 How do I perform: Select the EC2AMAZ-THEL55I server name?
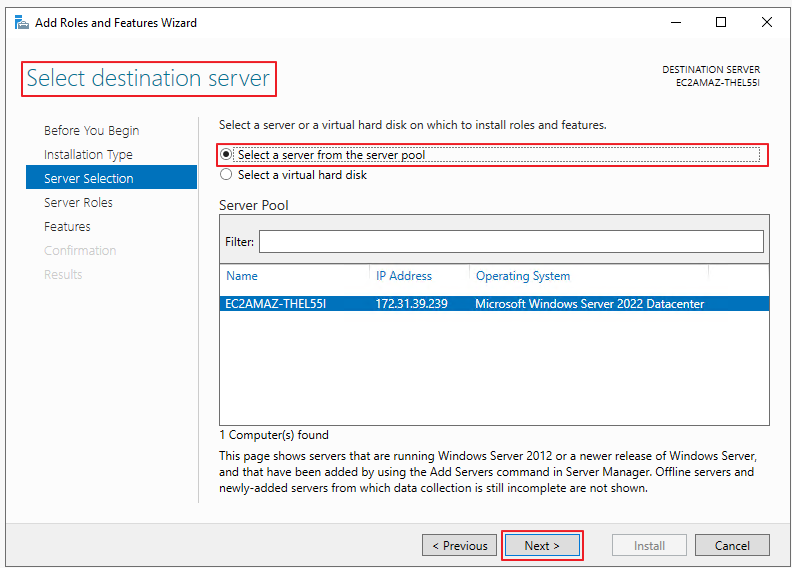pyautogui.click(x=275, y=303)
